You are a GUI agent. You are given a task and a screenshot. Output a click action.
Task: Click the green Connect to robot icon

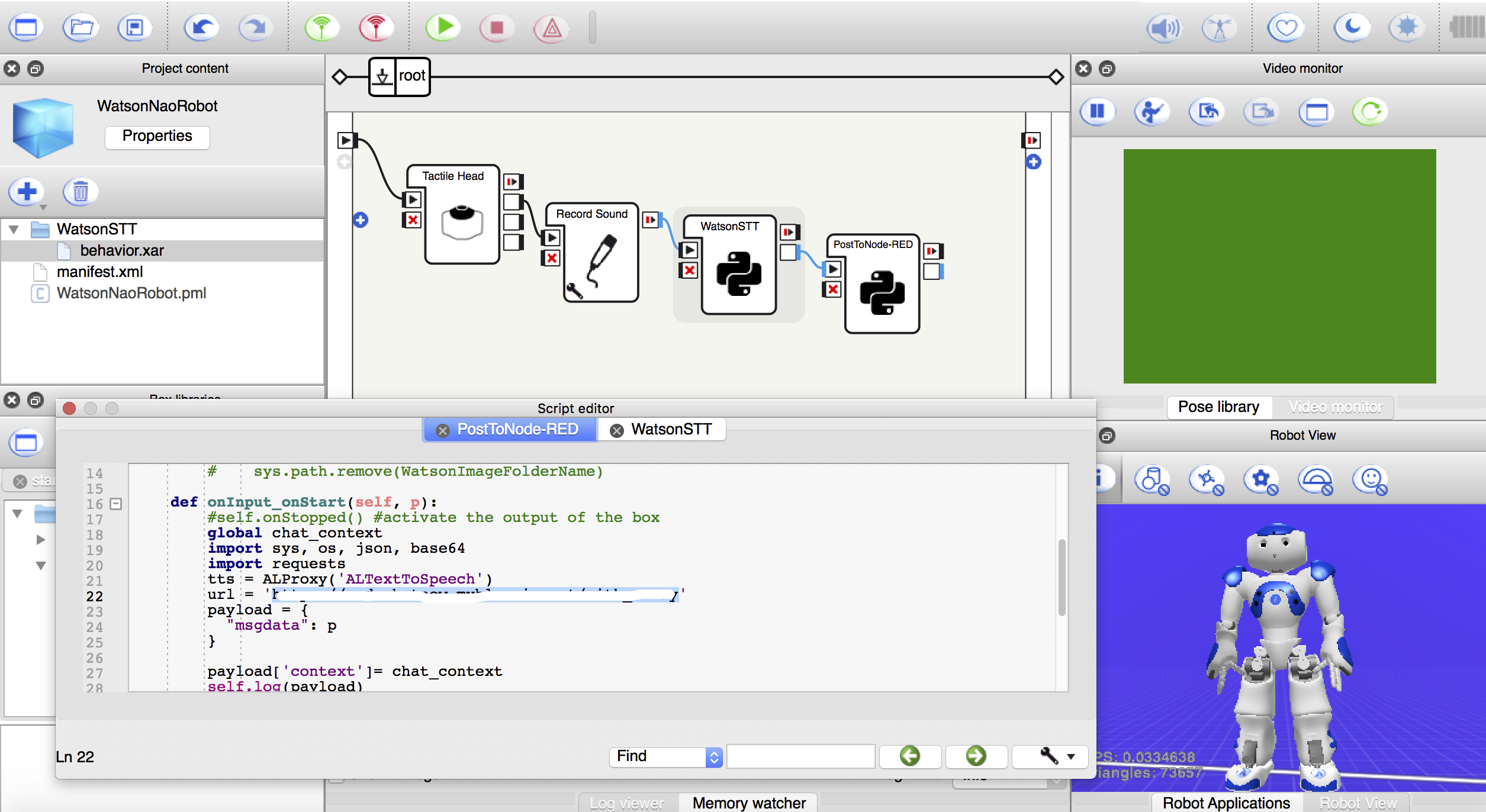tap(321, 27)
